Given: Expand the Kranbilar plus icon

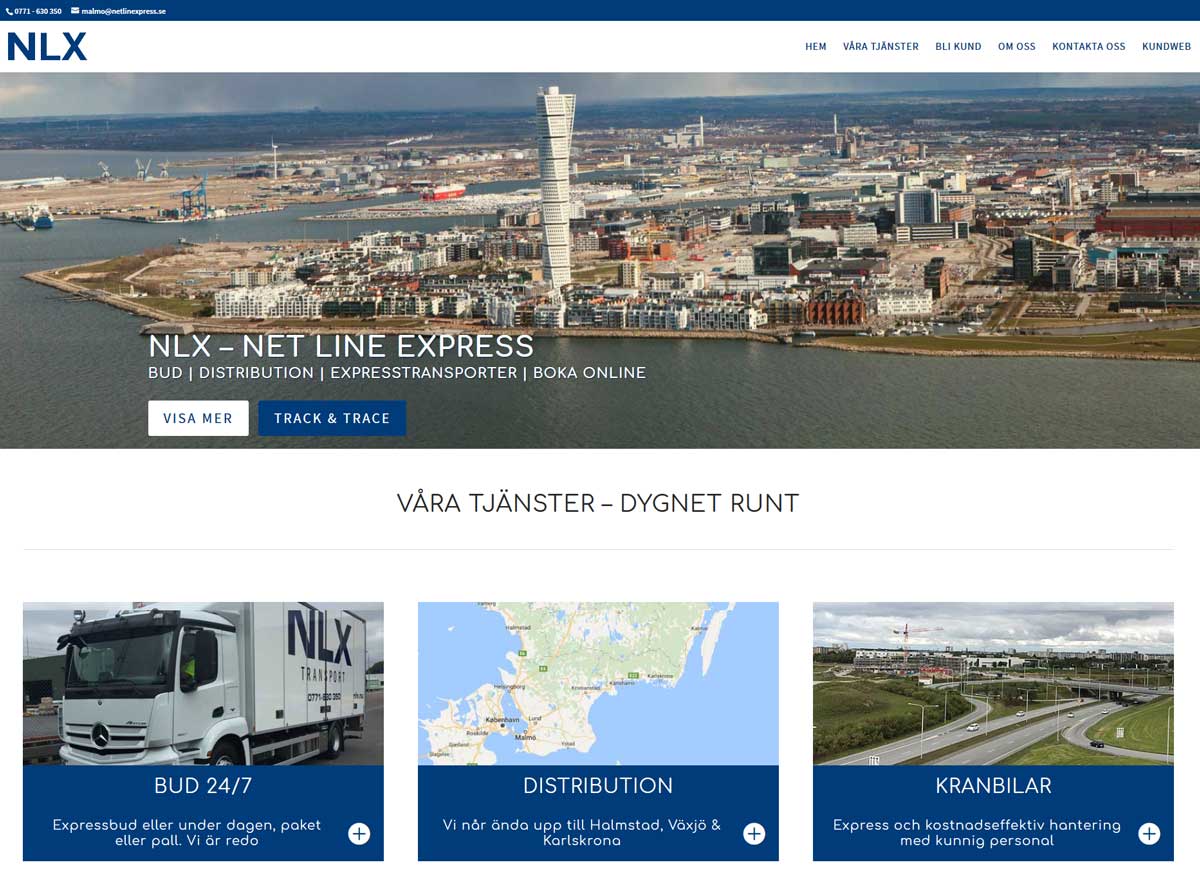Looking at the screenshot, I should point(1149,833).
